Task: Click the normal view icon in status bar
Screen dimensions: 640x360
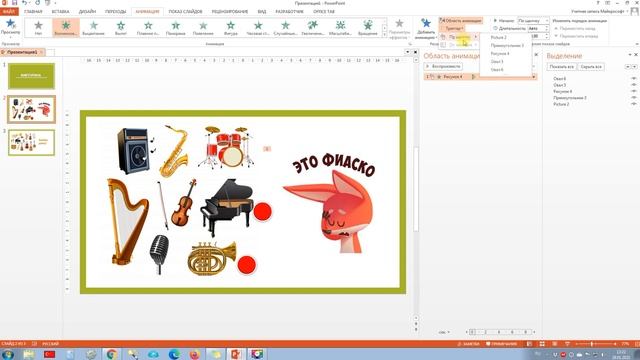Action: [x=529, y=344]
